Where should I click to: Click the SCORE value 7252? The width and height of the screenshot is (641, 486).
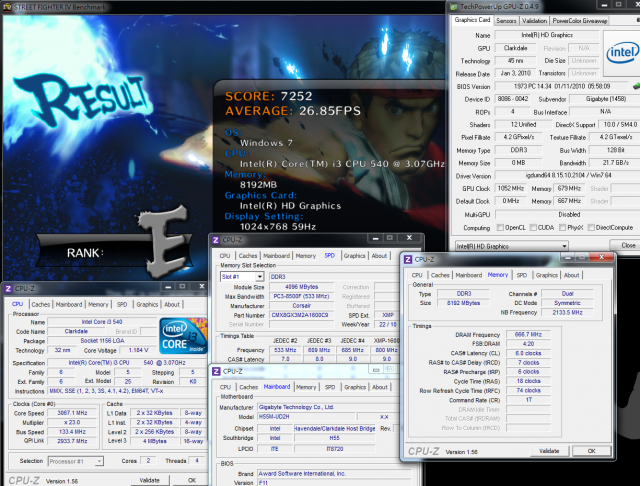(x=296, y=96)
